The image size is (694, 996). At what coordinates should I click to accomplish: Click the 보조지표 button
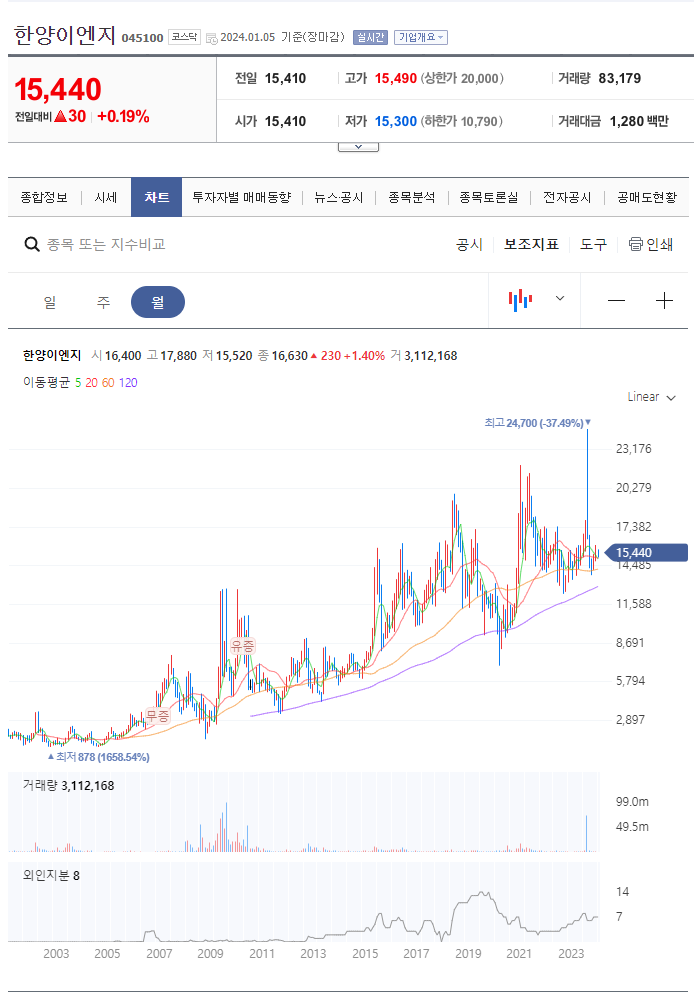tap(531, 245)
